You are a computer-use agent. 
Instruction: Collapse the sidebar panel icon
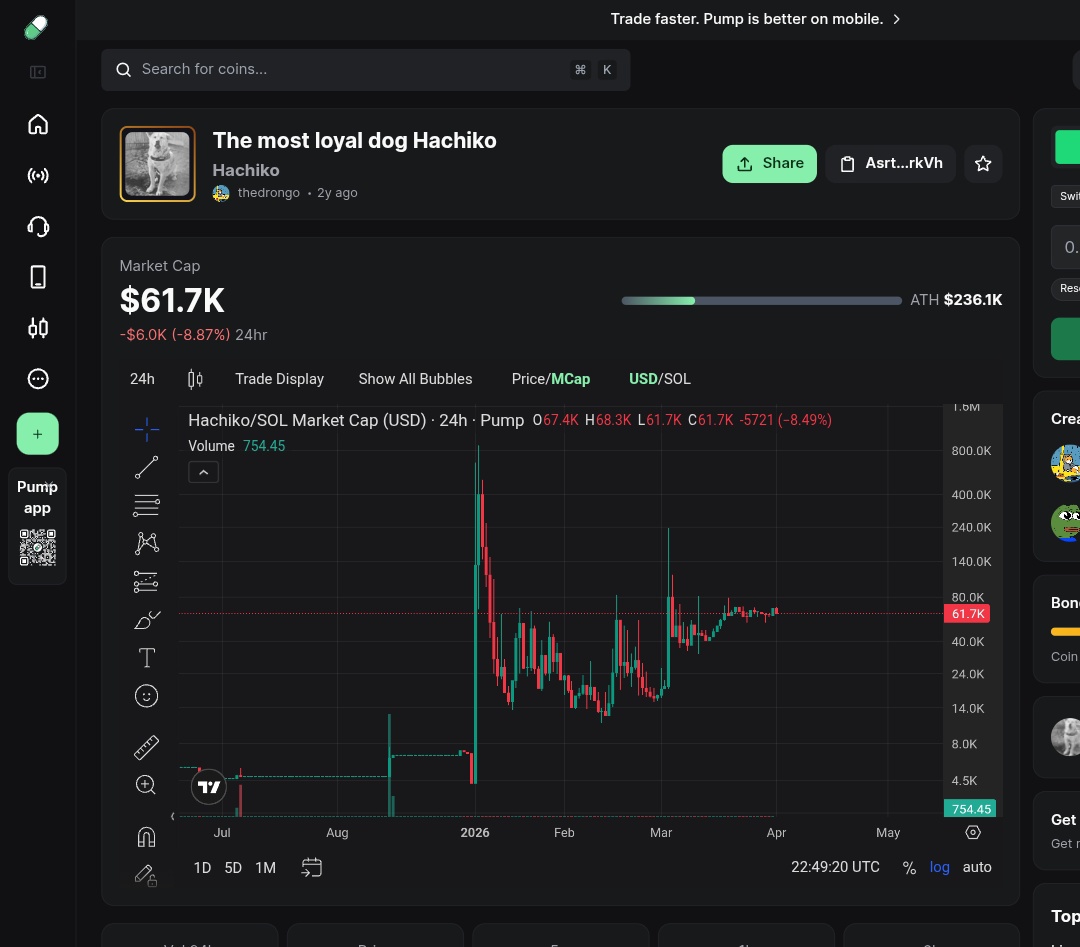pyautogui.click(x=38, y=72)
